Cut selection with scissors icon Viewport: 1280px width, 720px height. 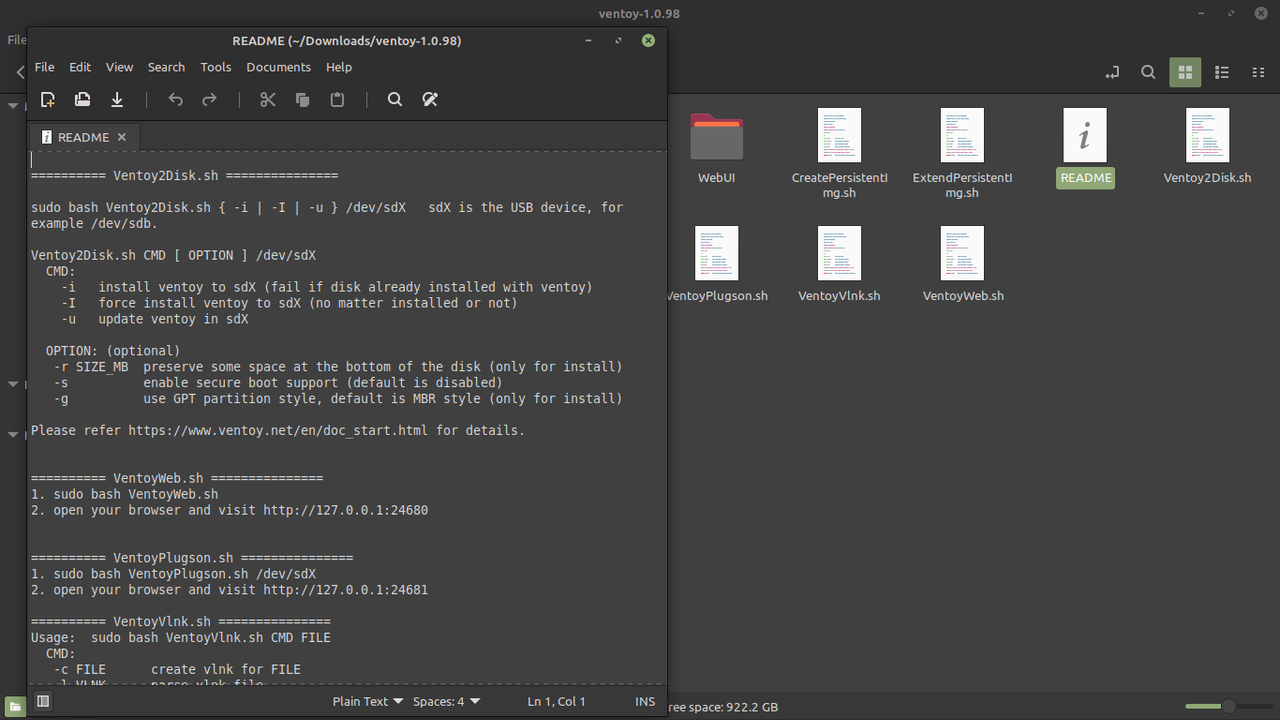point(268,99)
